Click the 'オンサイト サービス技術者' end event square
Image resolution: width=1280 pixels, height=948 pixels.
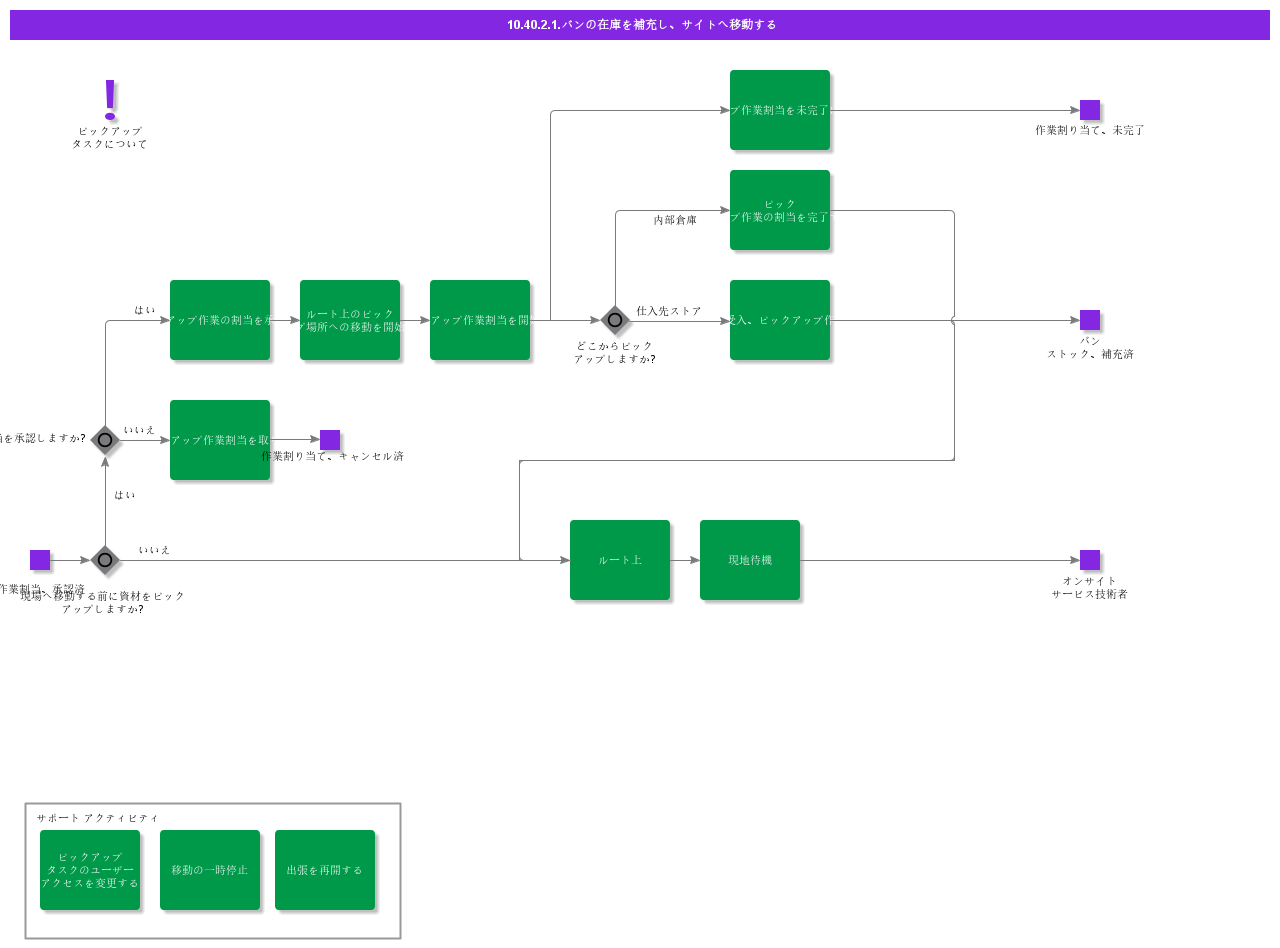point(1090,560)
